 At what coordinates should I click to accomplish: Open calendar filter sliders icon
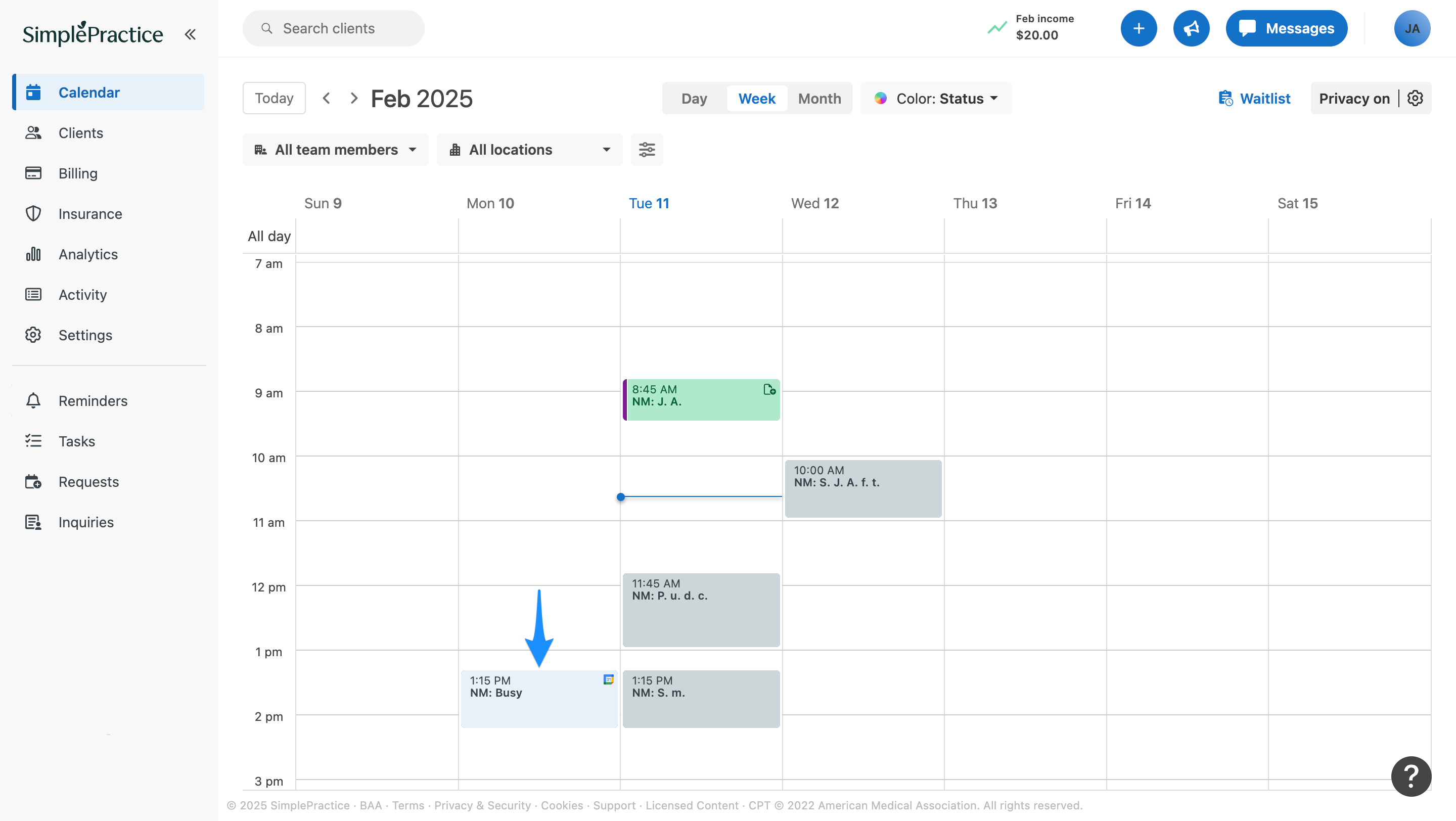[x=647, y=150]
